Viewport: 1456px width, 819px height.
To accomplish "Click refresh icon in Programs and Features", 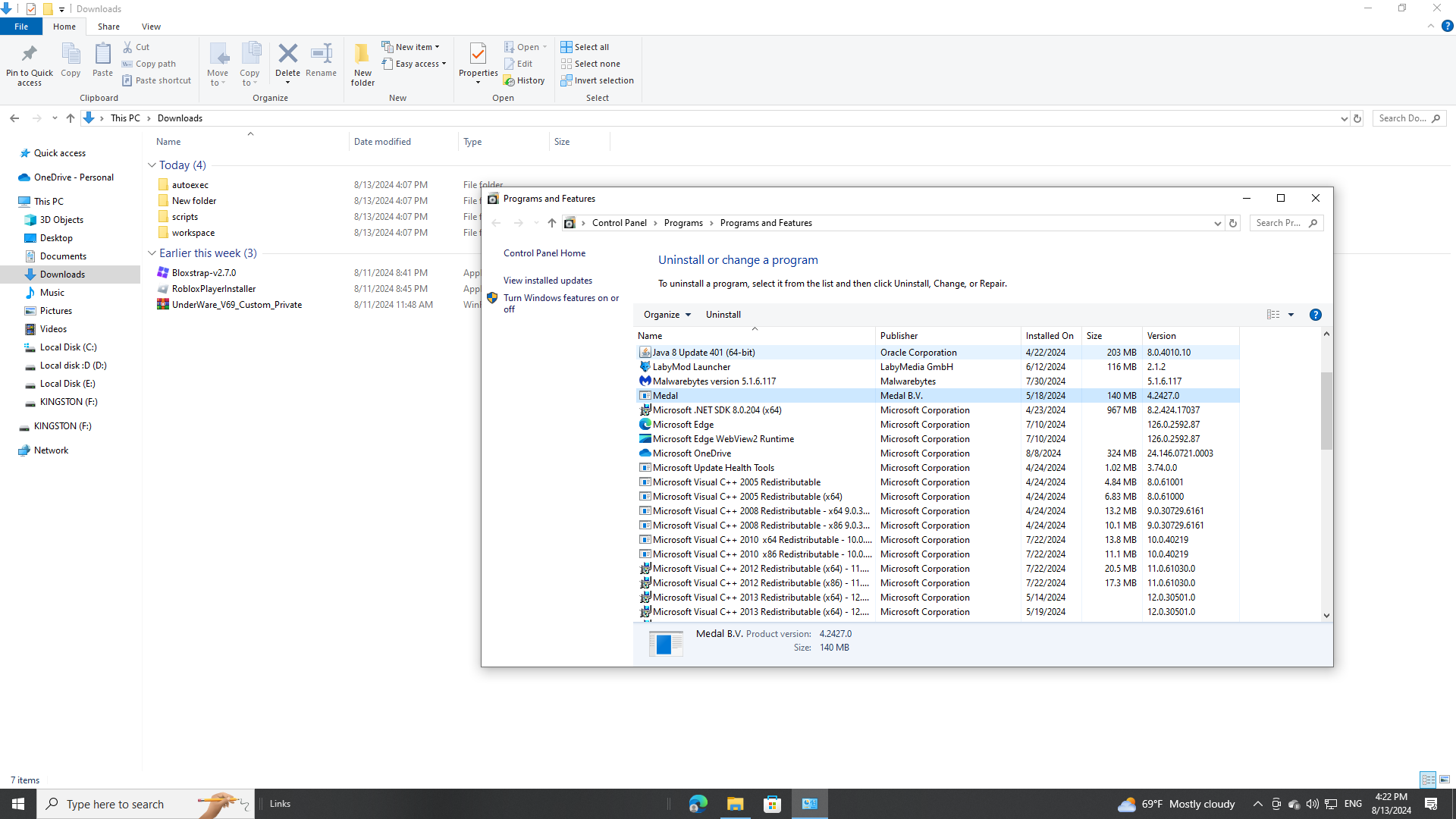I will pos(1233,223).
